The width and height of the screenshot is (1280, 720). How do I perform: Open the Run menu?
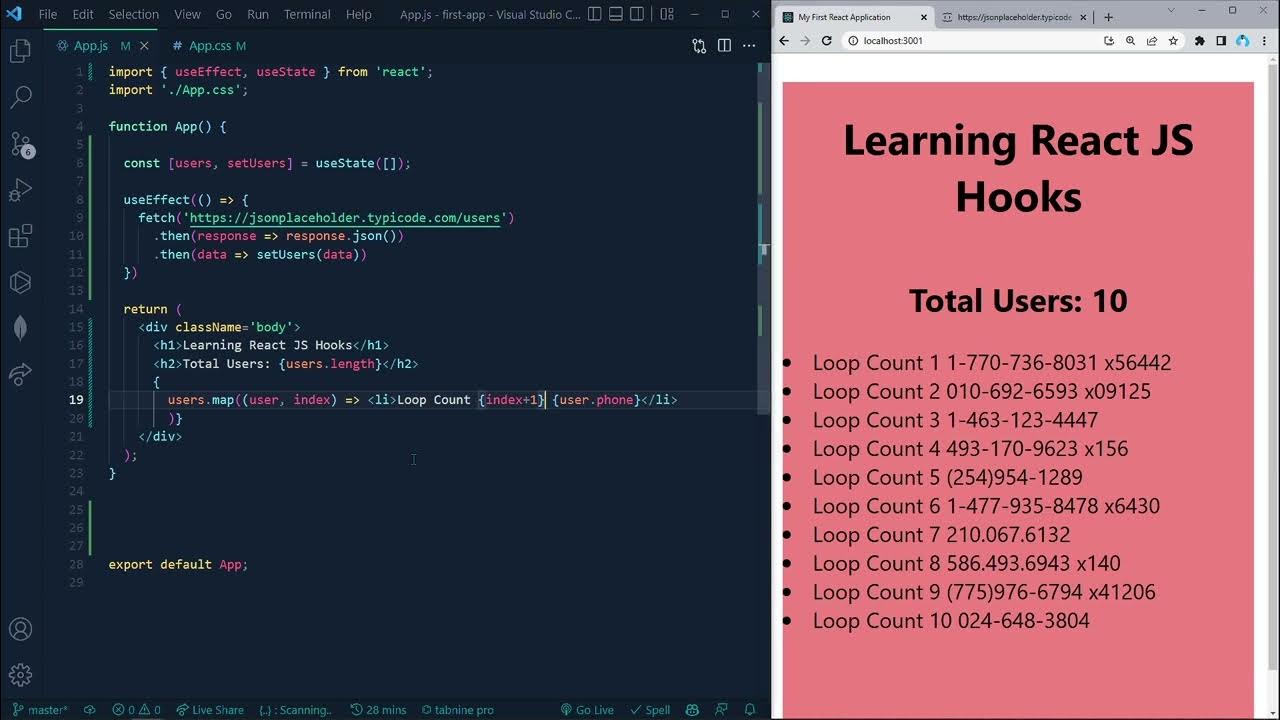click(257, 14)
